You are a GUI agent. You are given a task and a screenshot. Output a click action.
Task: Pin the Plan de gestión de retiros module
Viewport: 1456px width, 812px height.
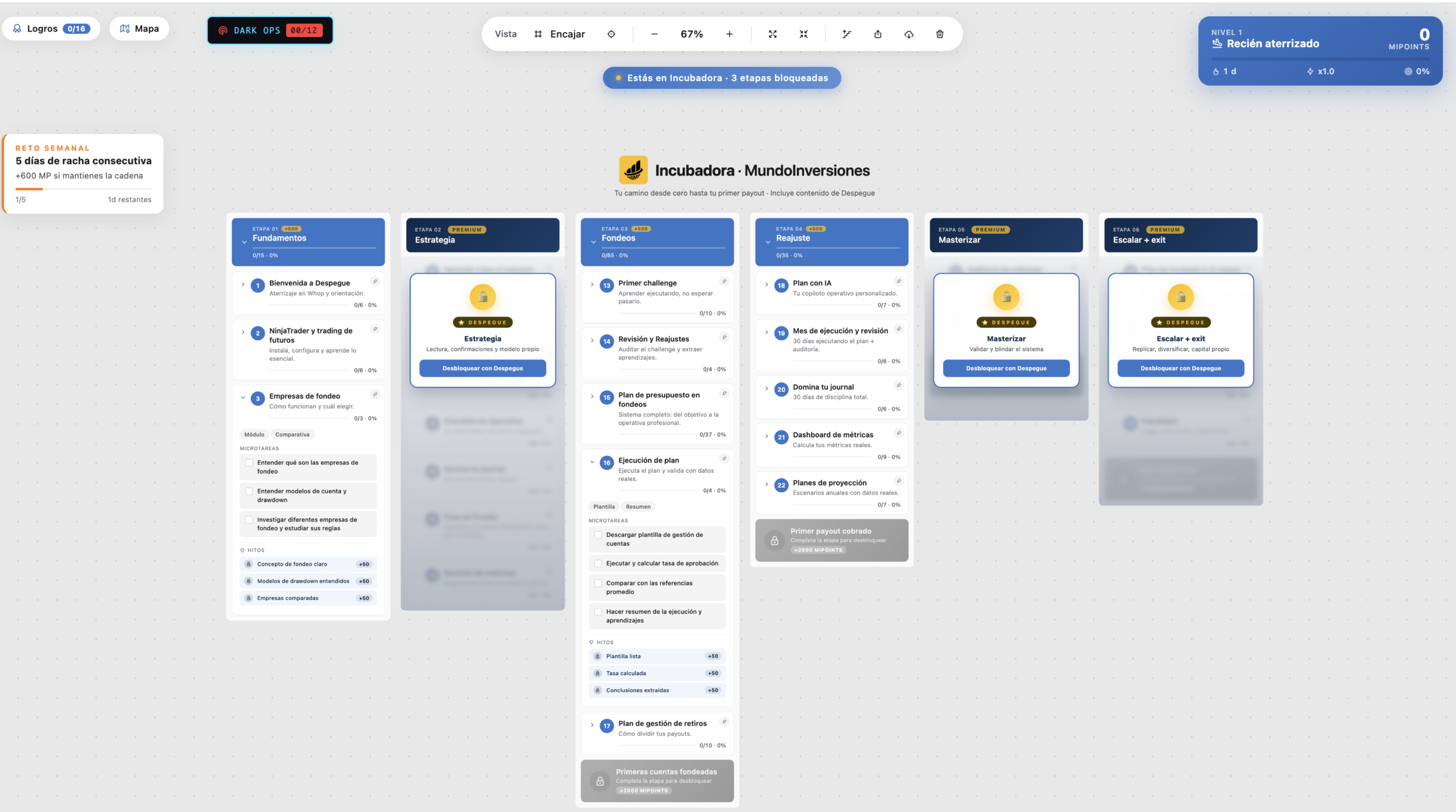(x=724, y=722)
